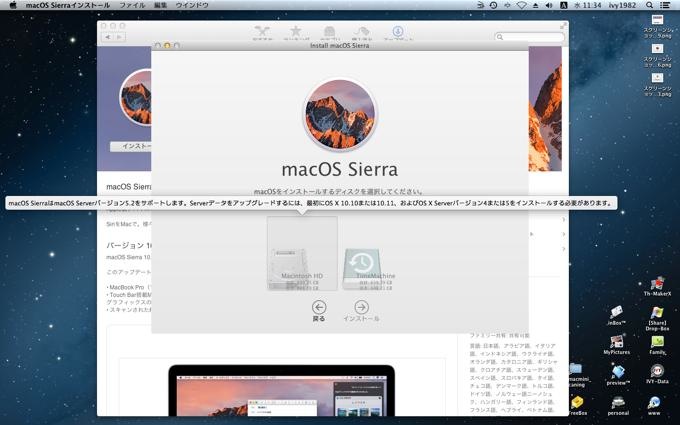Open the App Store Featured toolbar icon

tap(263, 34)
